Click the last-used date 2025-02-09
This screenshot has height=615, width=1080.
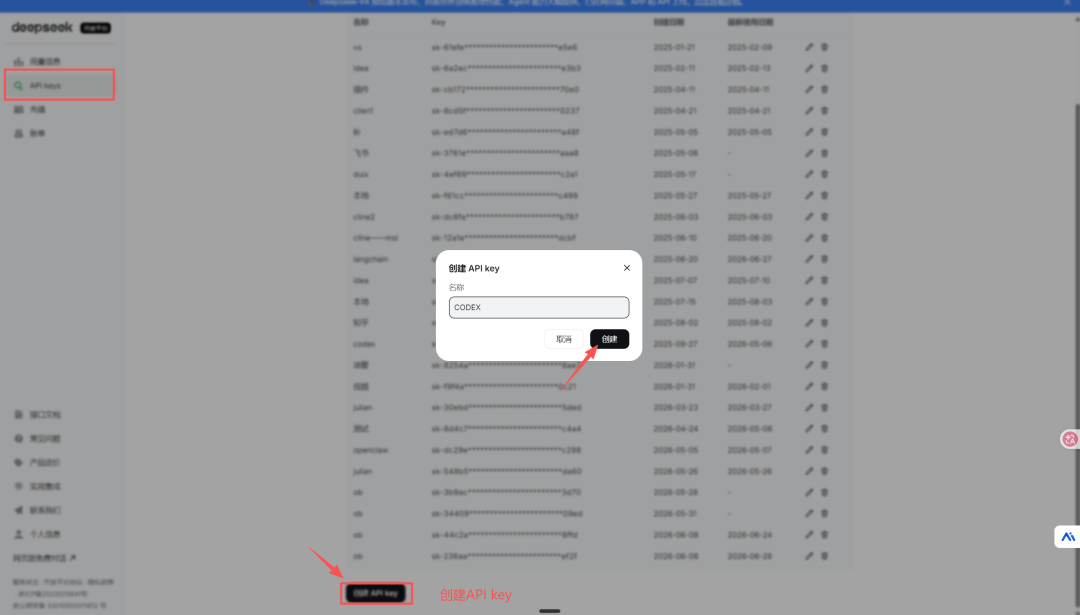(x=749, y=47)
